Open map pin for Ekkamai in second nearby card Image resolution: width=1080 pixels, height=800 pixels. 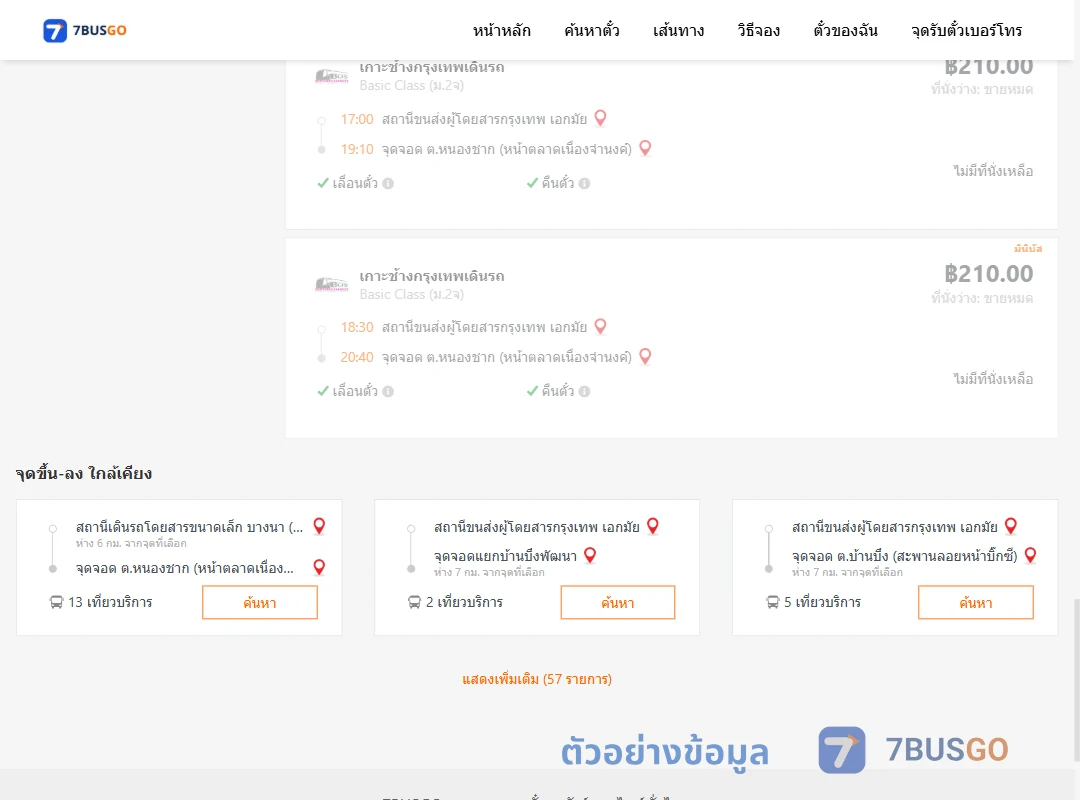pyautogui.click(x=653, y=526)
